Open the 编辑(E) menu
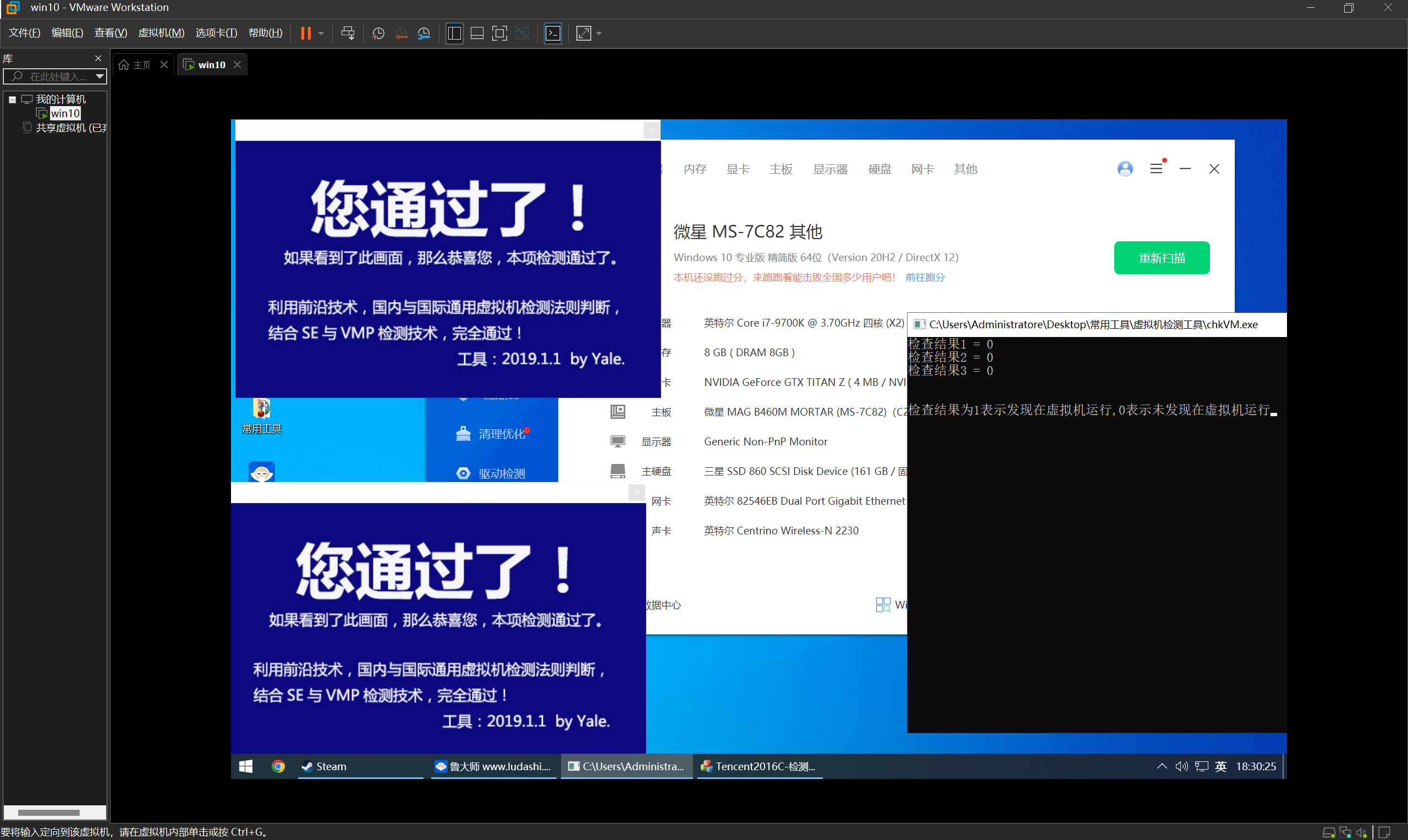This screenshot has height=840, width=1408. pyautogui.click(x=67, y=33)
